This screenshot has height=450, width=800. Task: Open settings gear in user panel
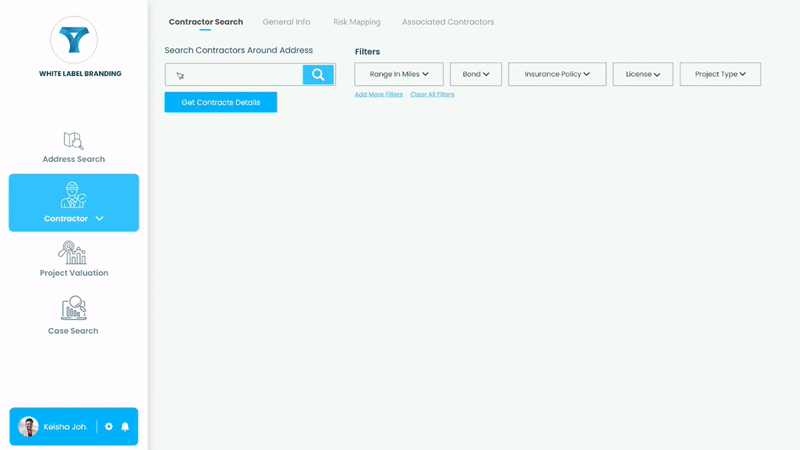click(x=109, y=427)
